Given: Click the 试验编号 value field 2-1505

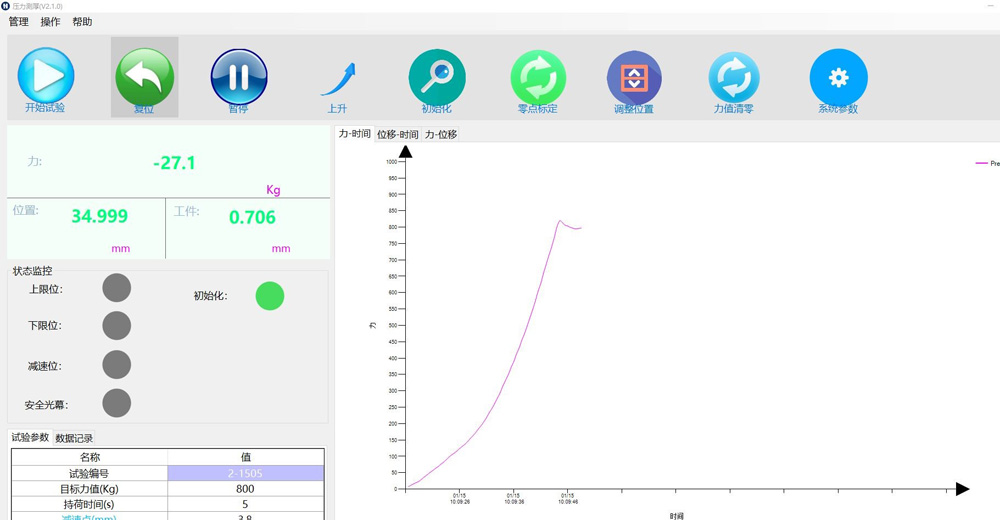Looking at the screenshot, I should point(246,473).
